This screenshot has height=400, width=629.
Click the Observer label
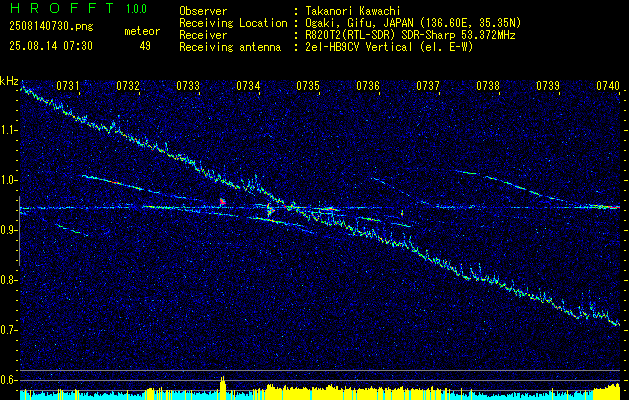(203, 11)
